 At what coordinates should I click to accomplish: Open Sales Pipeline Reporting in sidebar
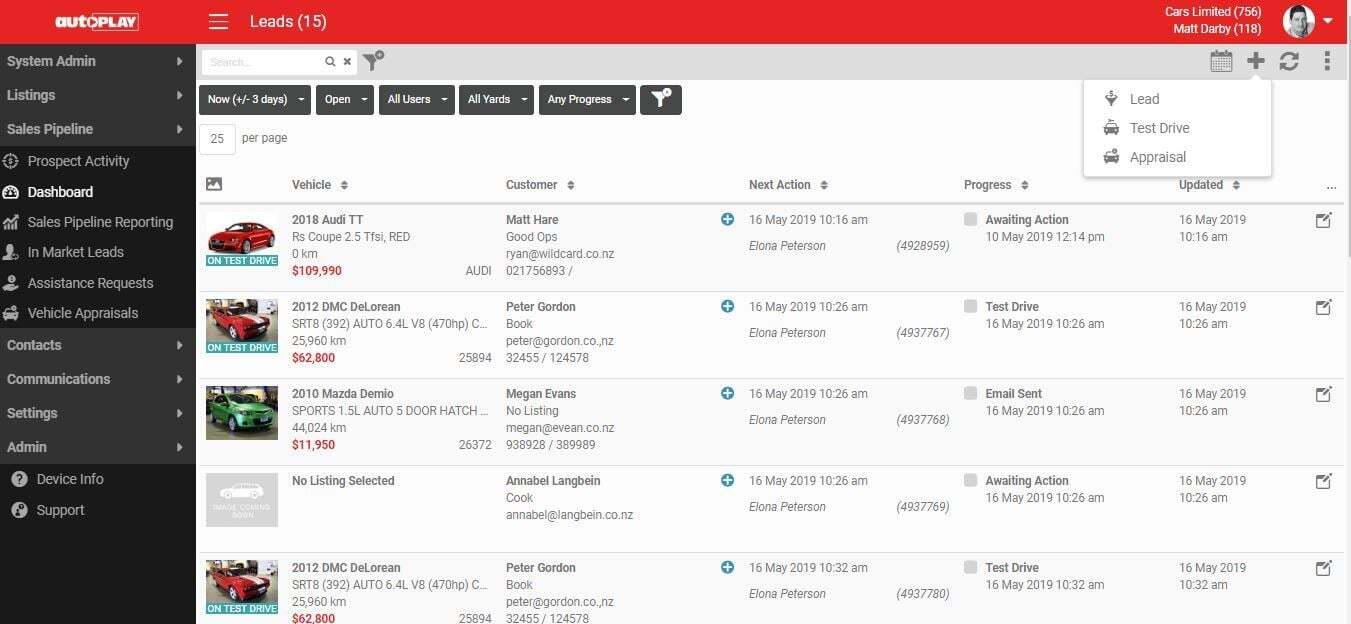tap(98, 222)
